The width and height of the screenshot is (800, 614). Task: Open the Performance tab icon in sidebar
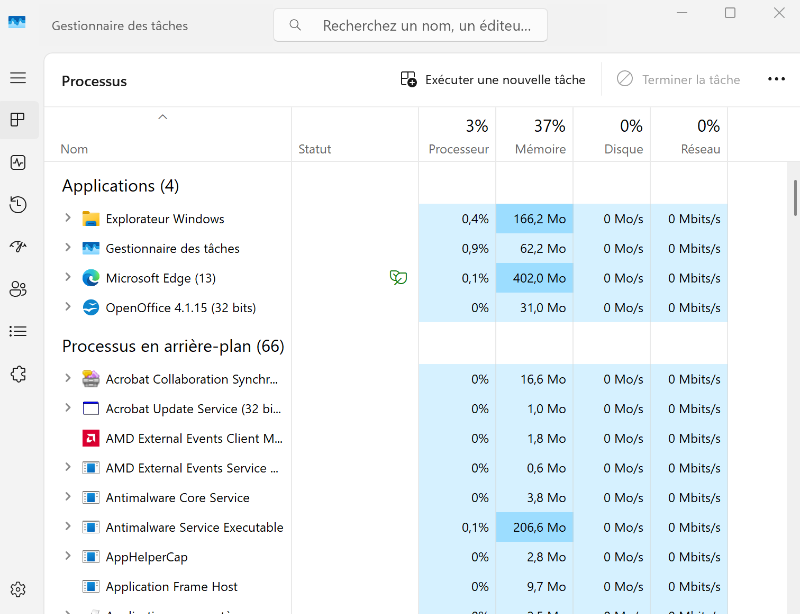pyautogui.click(x=18, y=163)
